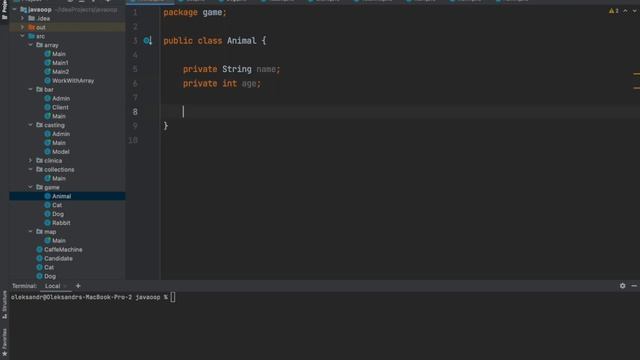Expand the out folder
Viewport: 640px width, 360px height.
pyautogui.click(x=22, y=27)
